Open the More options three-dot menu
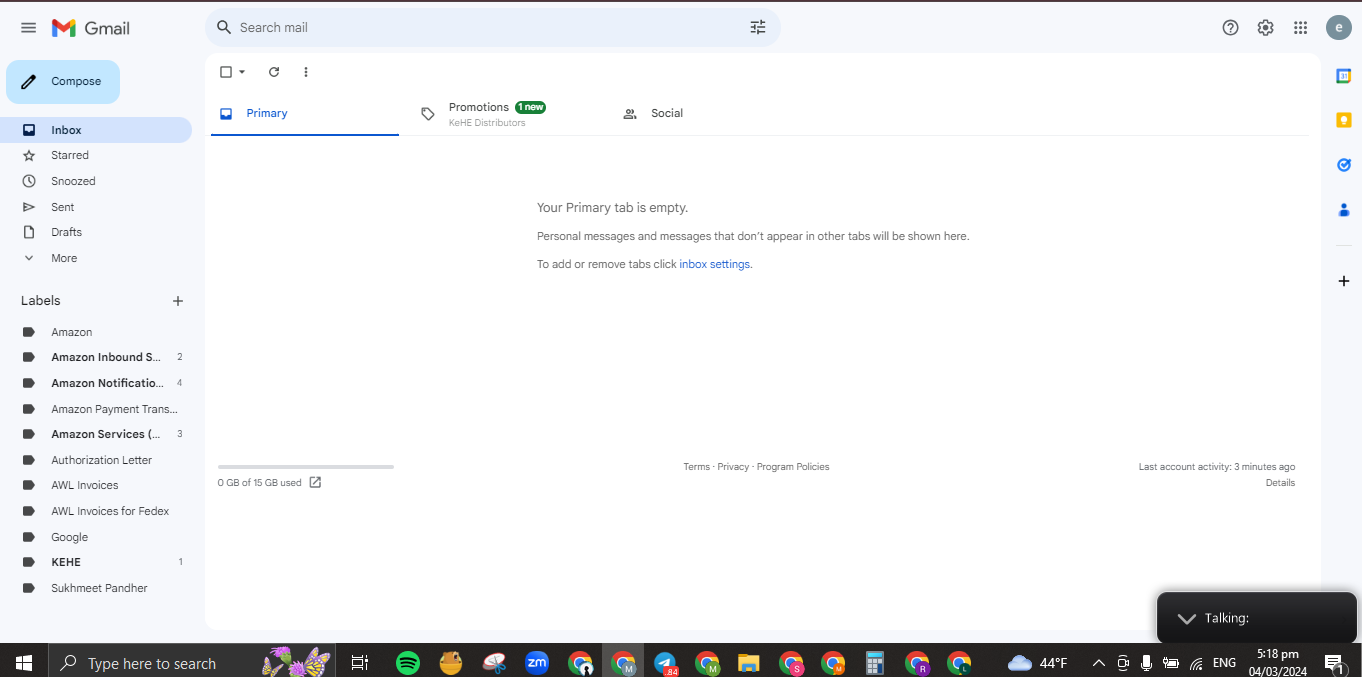This screenshot has width=1362, height=677. click(x=306, y=72)
